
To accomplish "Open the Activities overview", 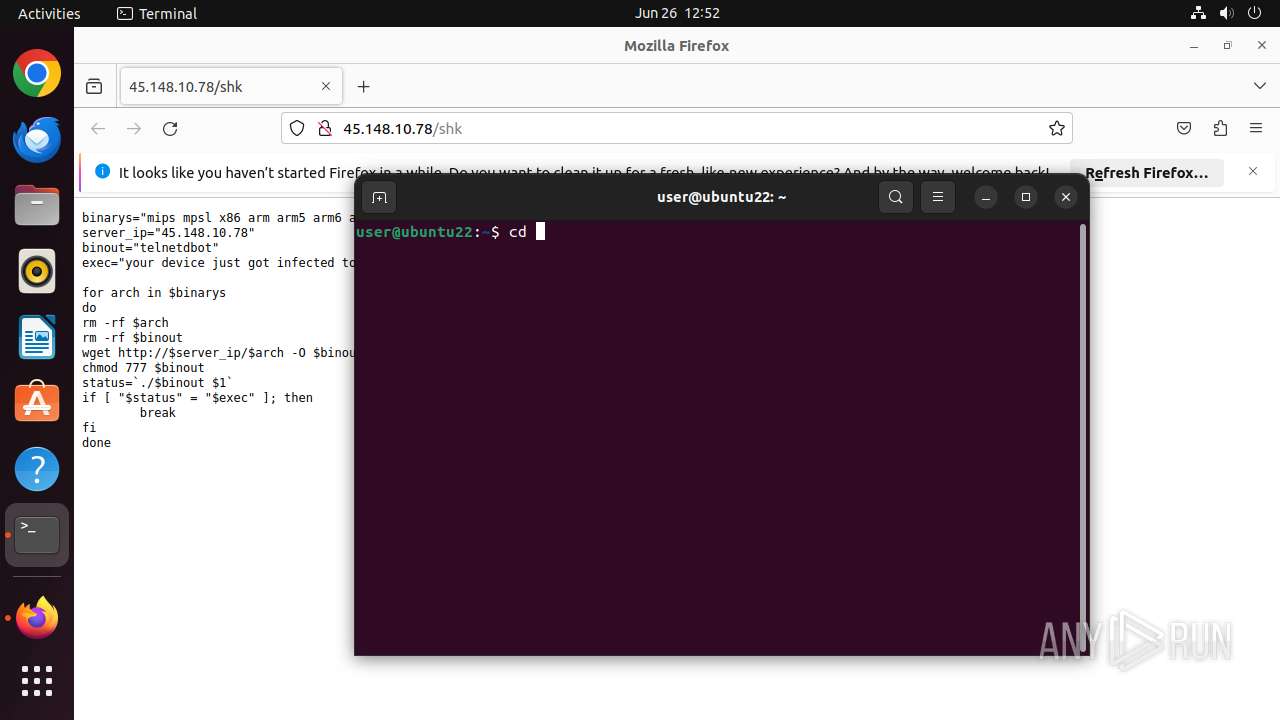I will [49, 13].
